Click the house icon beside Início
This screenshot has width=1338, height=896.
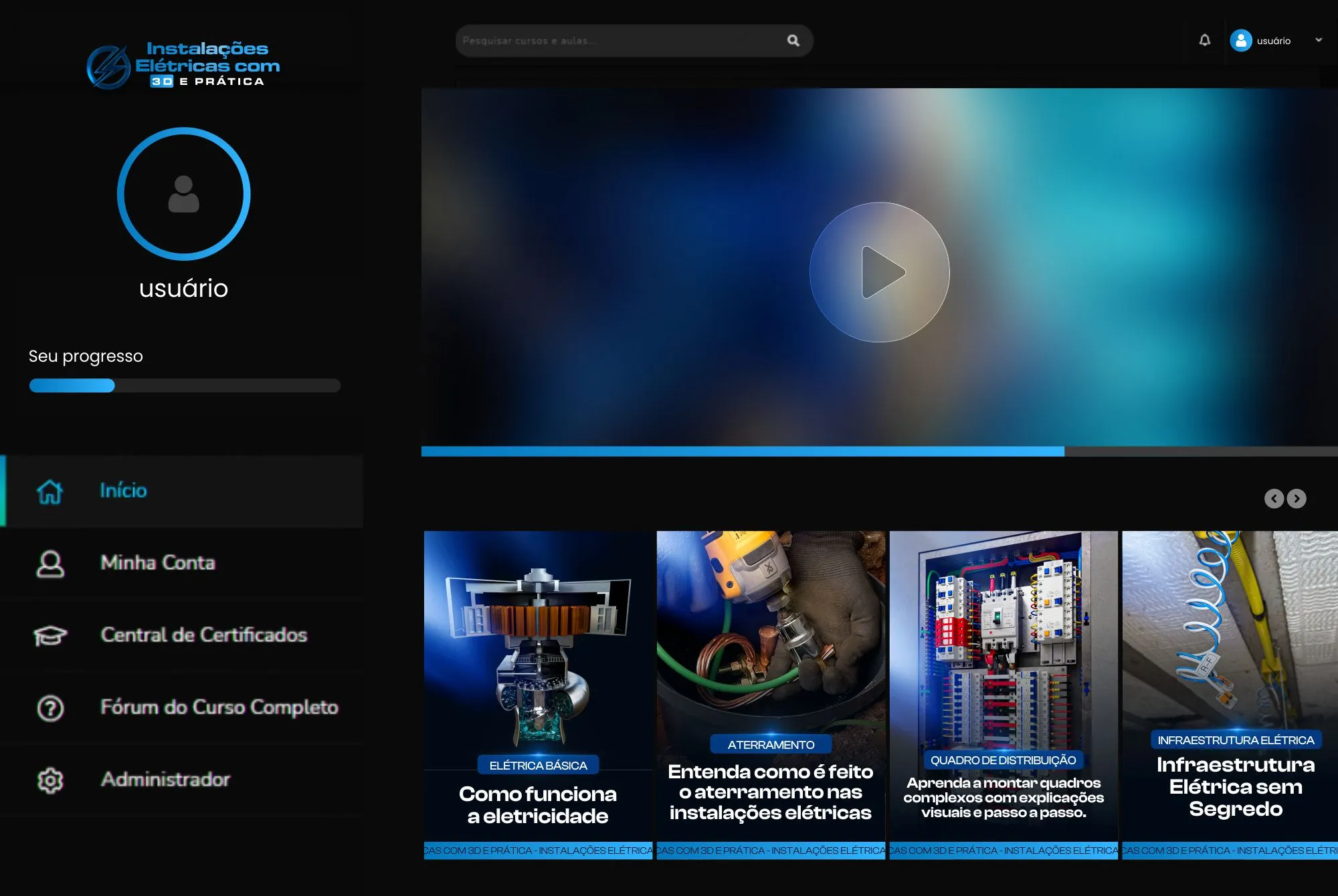(x=50, y=491)
